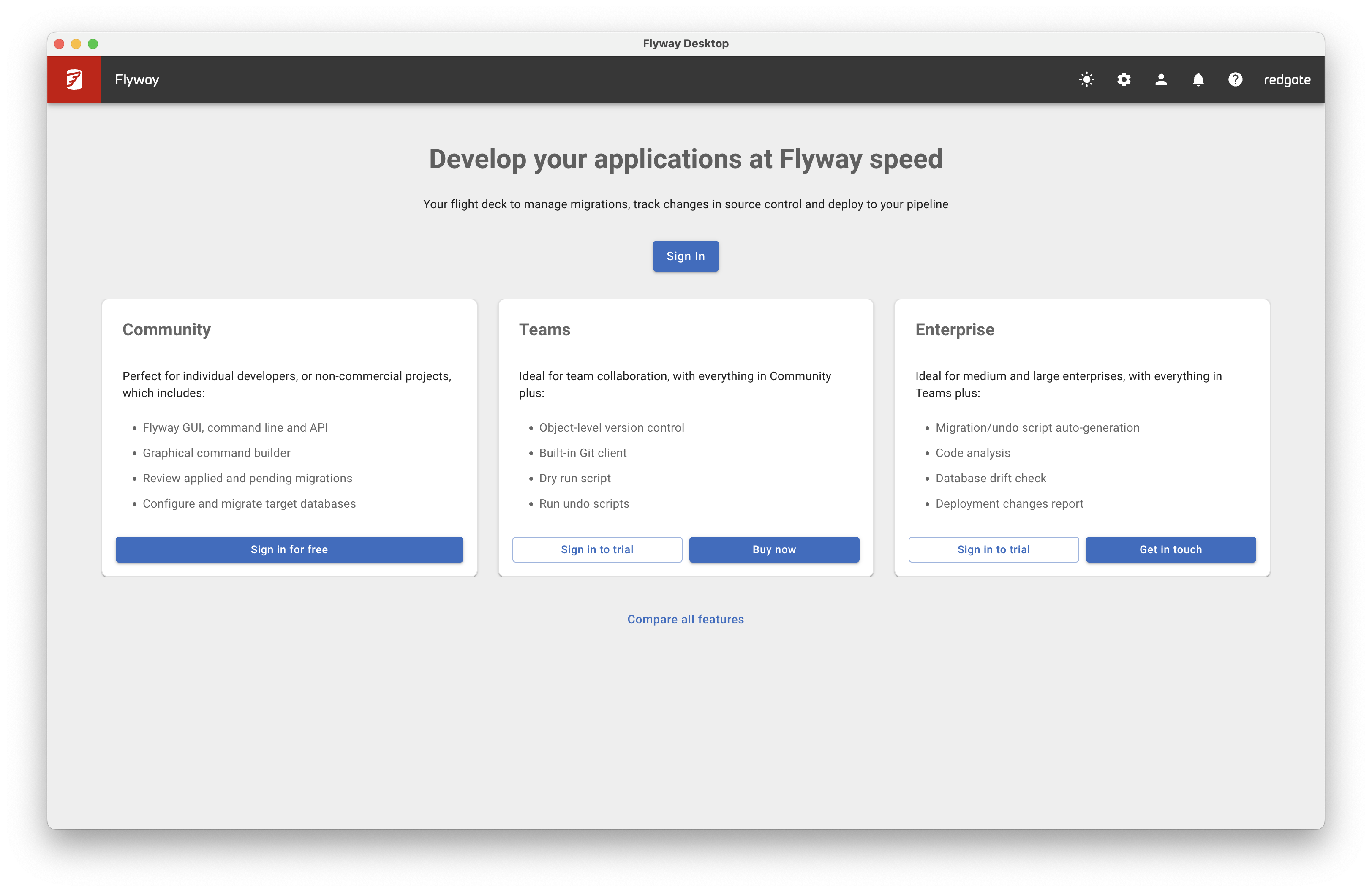Click 'Run undo scripts' list item
This screenshot has height=892, width=1372.
[x=584, y=503]
